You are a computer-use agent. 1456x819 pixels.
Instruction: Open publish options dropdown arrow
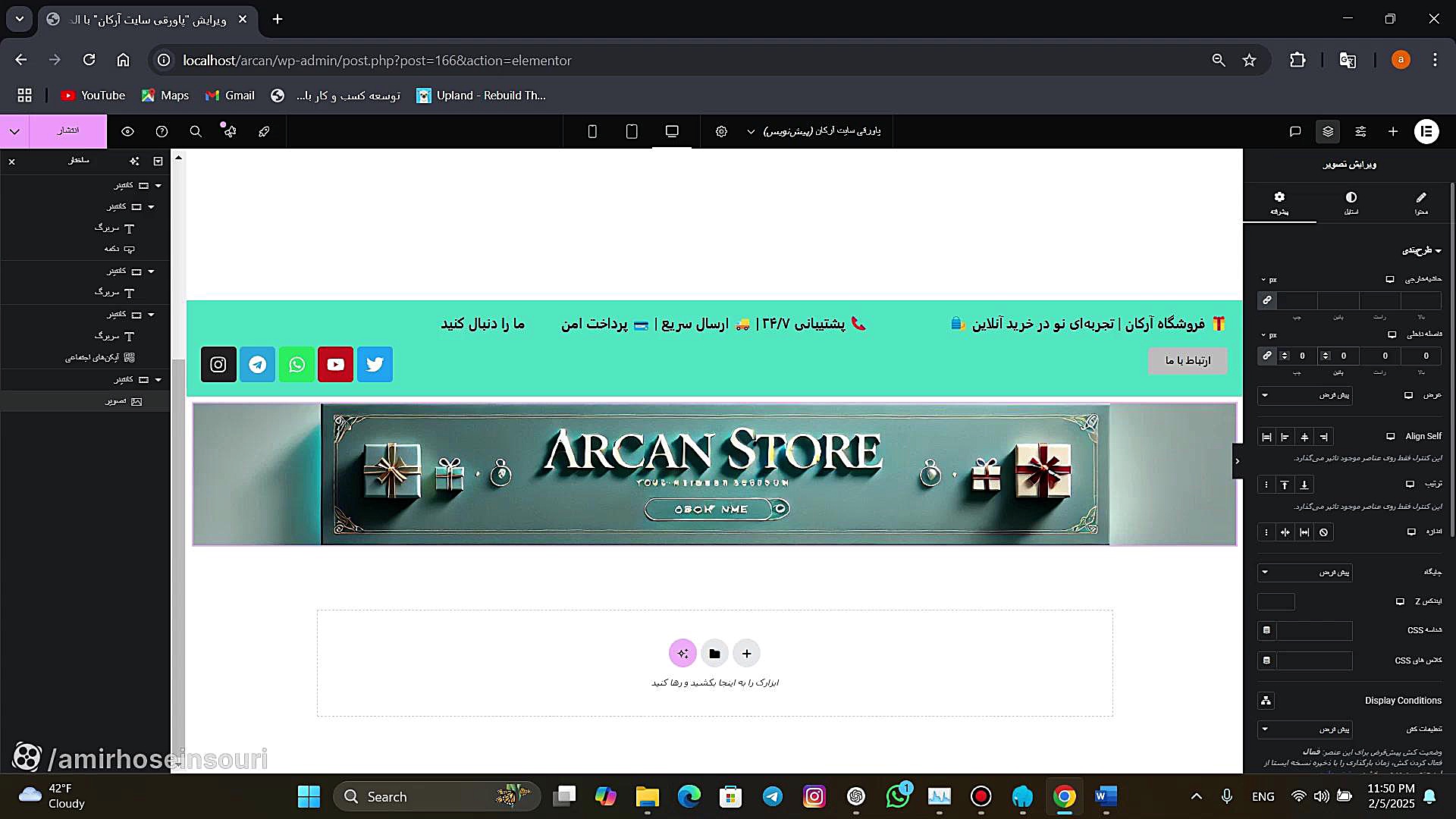[x=14, y=131]
